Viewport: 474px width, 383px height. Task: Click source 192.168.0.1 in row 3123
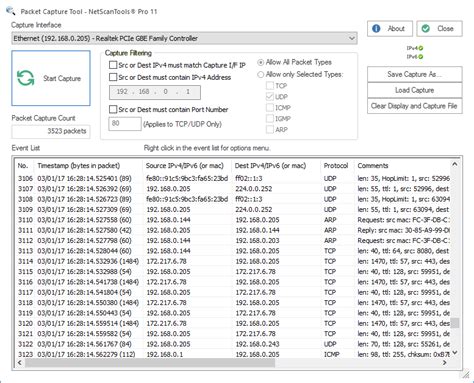(x=165, y=354)
